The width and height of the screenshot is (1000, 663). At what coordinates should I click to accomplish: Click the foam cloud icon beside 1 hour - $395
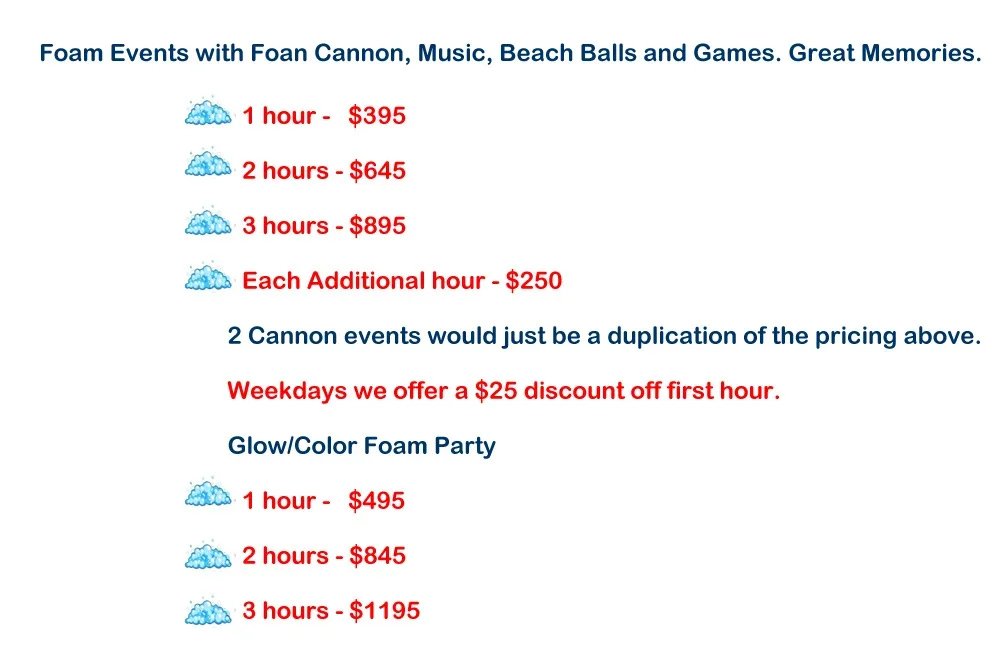point(208,113)
